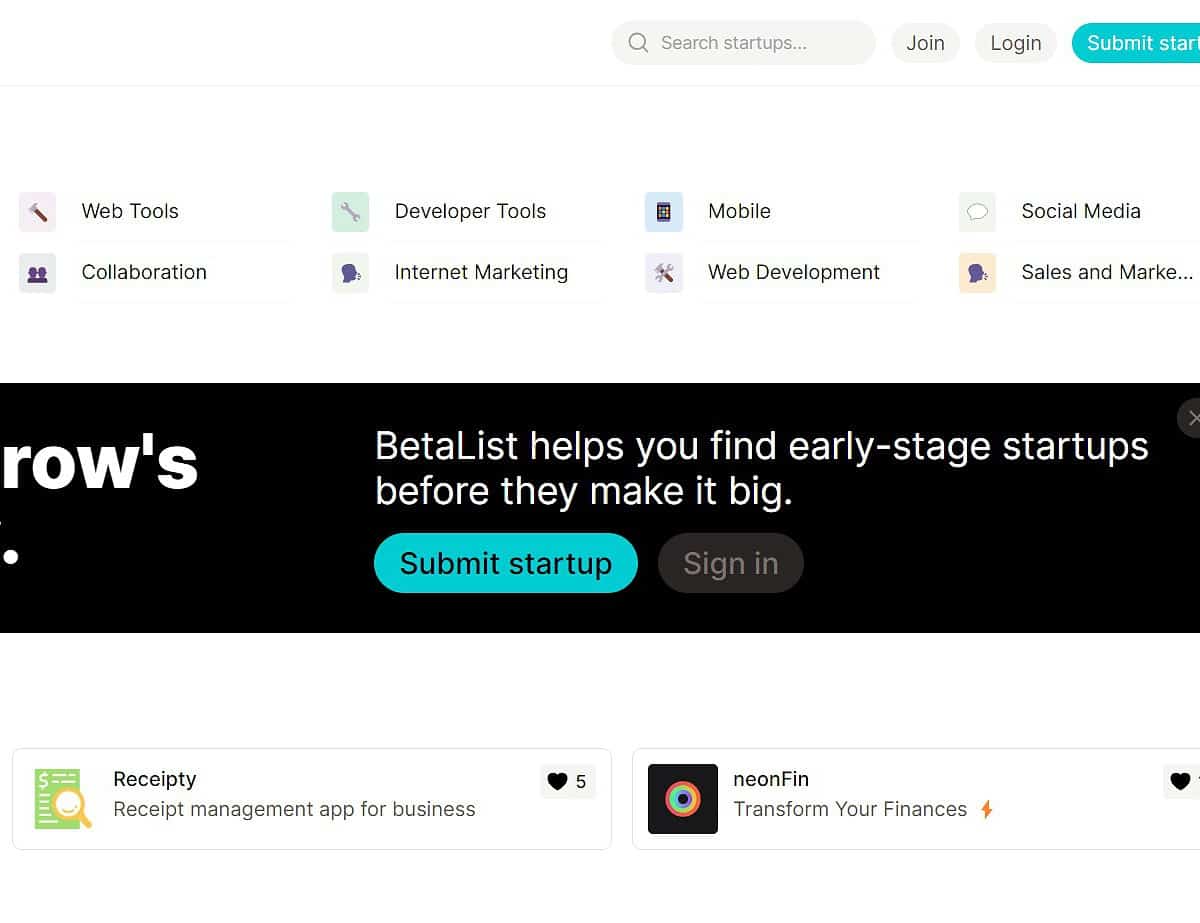Click the Collaboration people icon
This screenshot has width=1200, height=923.
[x=37, y=272]
